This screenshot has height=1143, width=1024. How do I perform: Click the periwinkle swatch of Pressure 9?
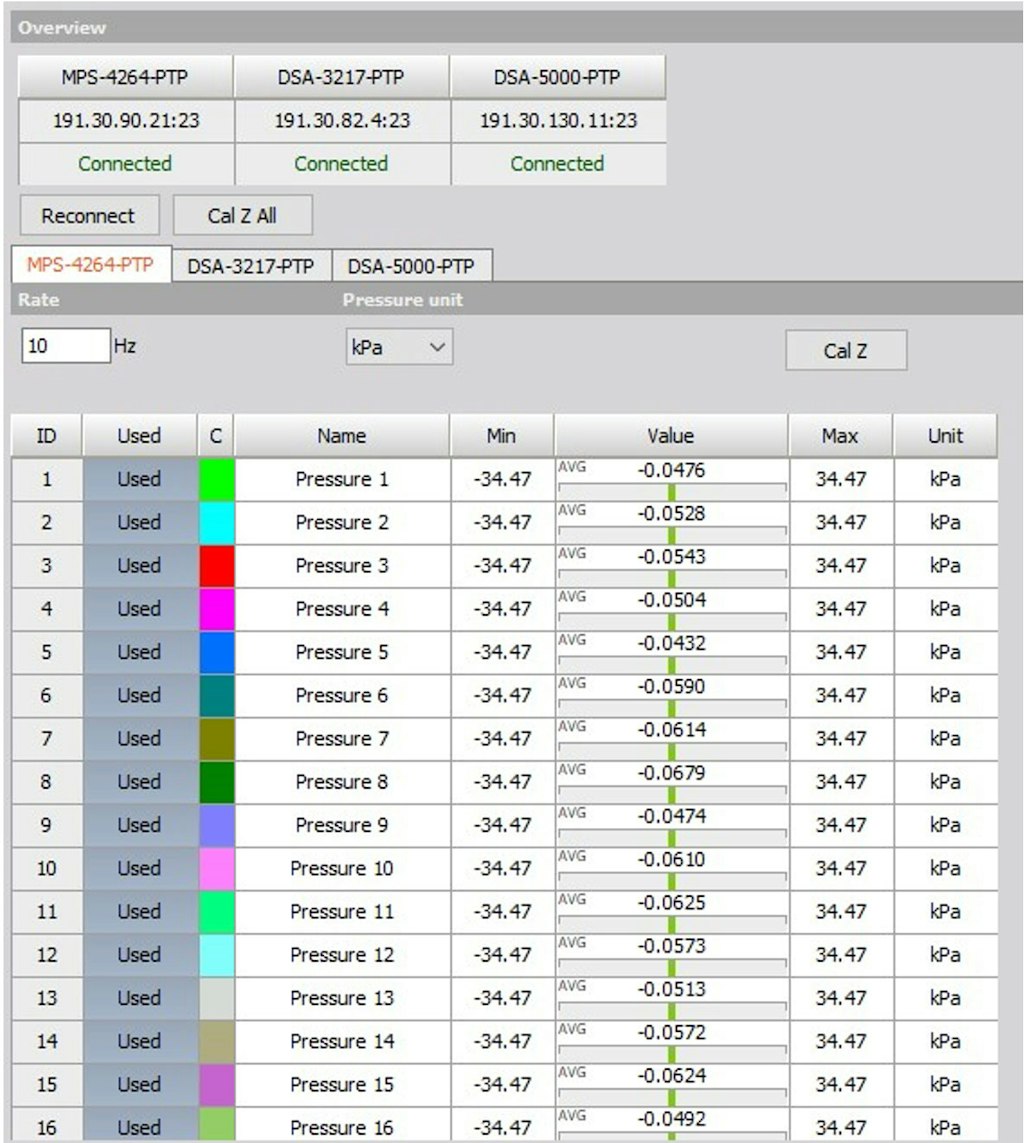pos(216,825)
